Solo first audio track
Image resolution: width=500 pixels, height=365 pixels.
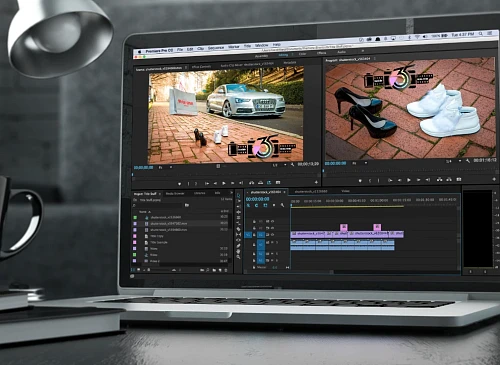(x=277, y=242)
